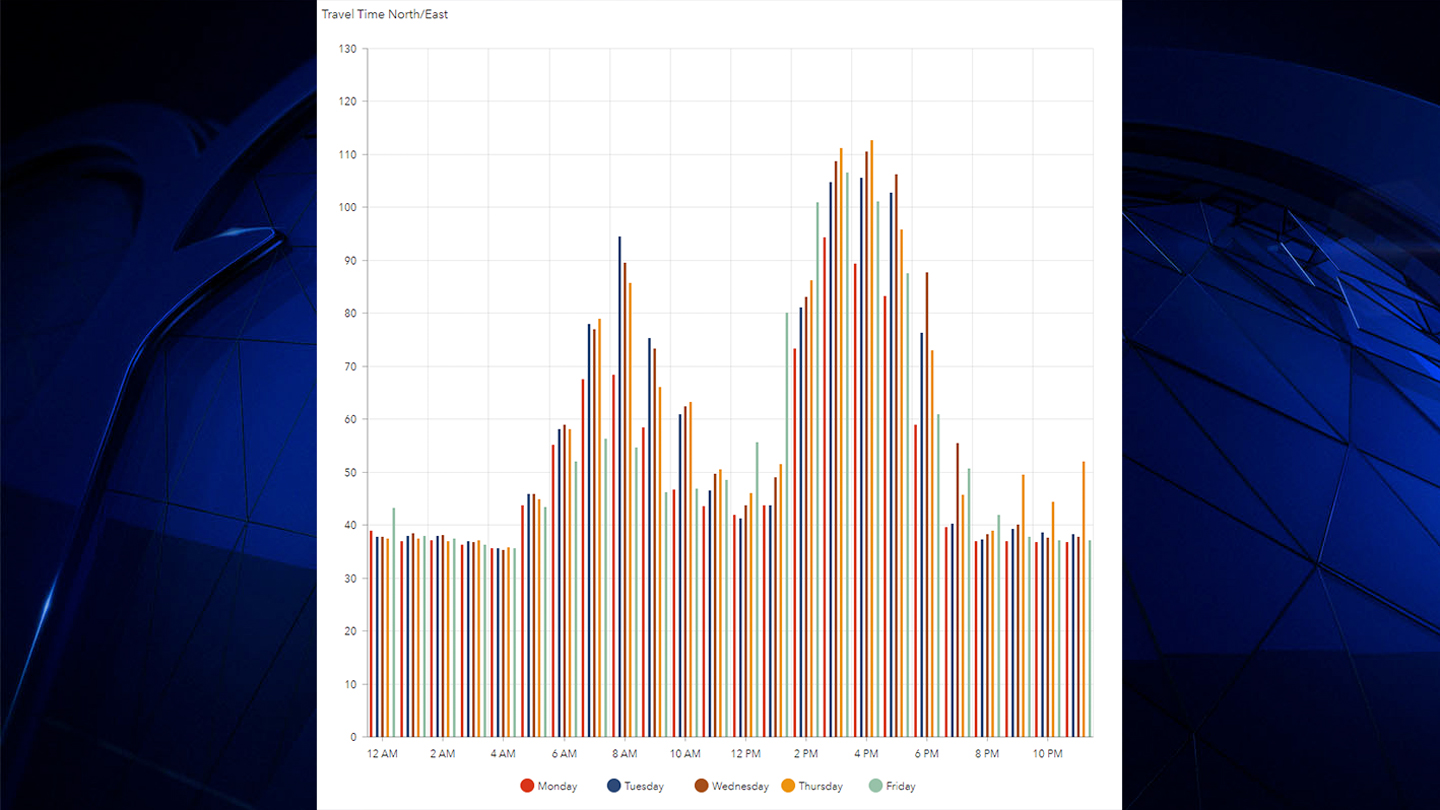Select the Thursday legend text label
Image resolution: width=1440 pixels, height=810 pixels.
point(820,787)
